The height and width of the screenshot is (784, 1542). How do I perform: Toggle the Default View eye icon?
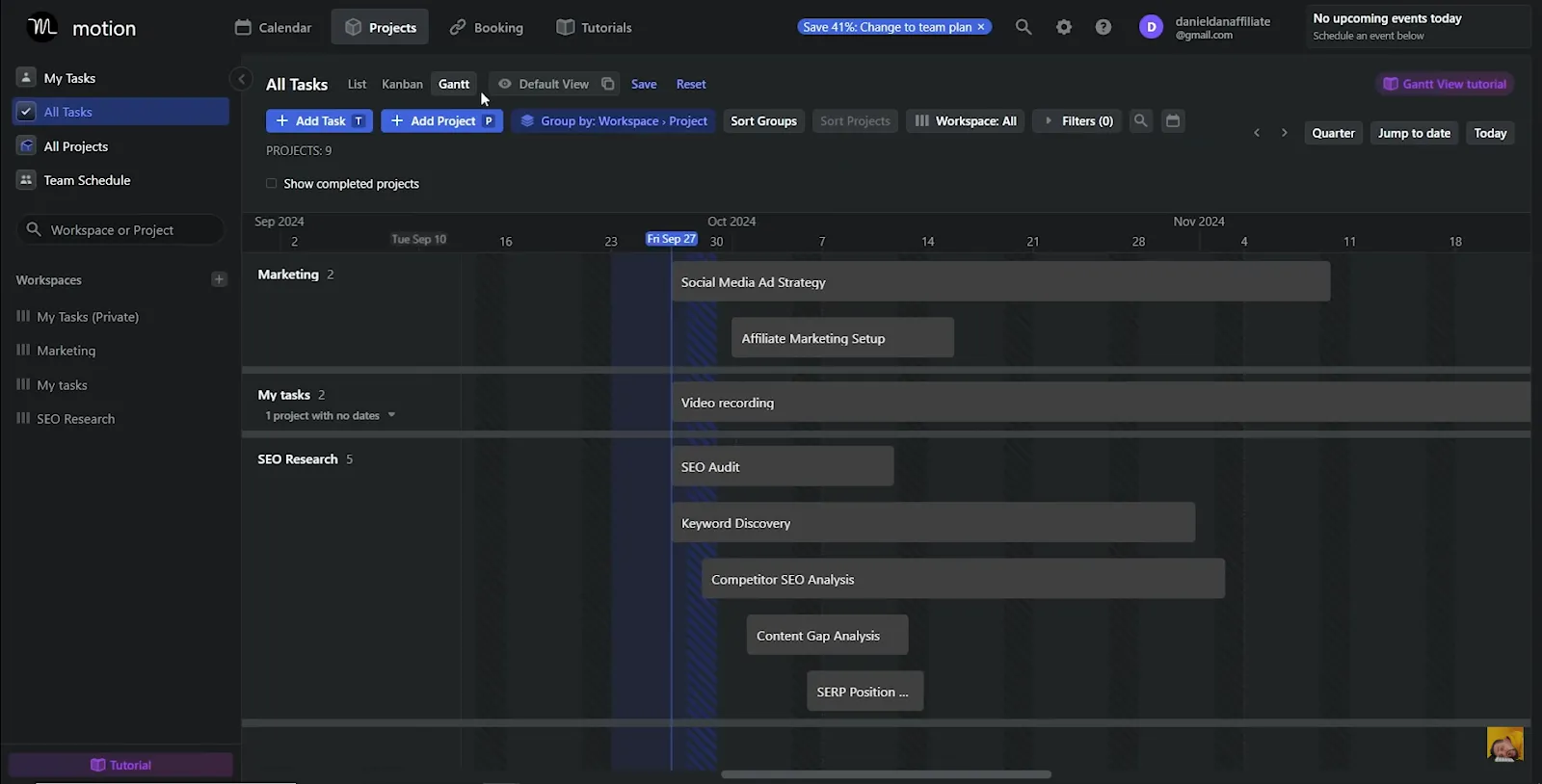tap(505, 84)
